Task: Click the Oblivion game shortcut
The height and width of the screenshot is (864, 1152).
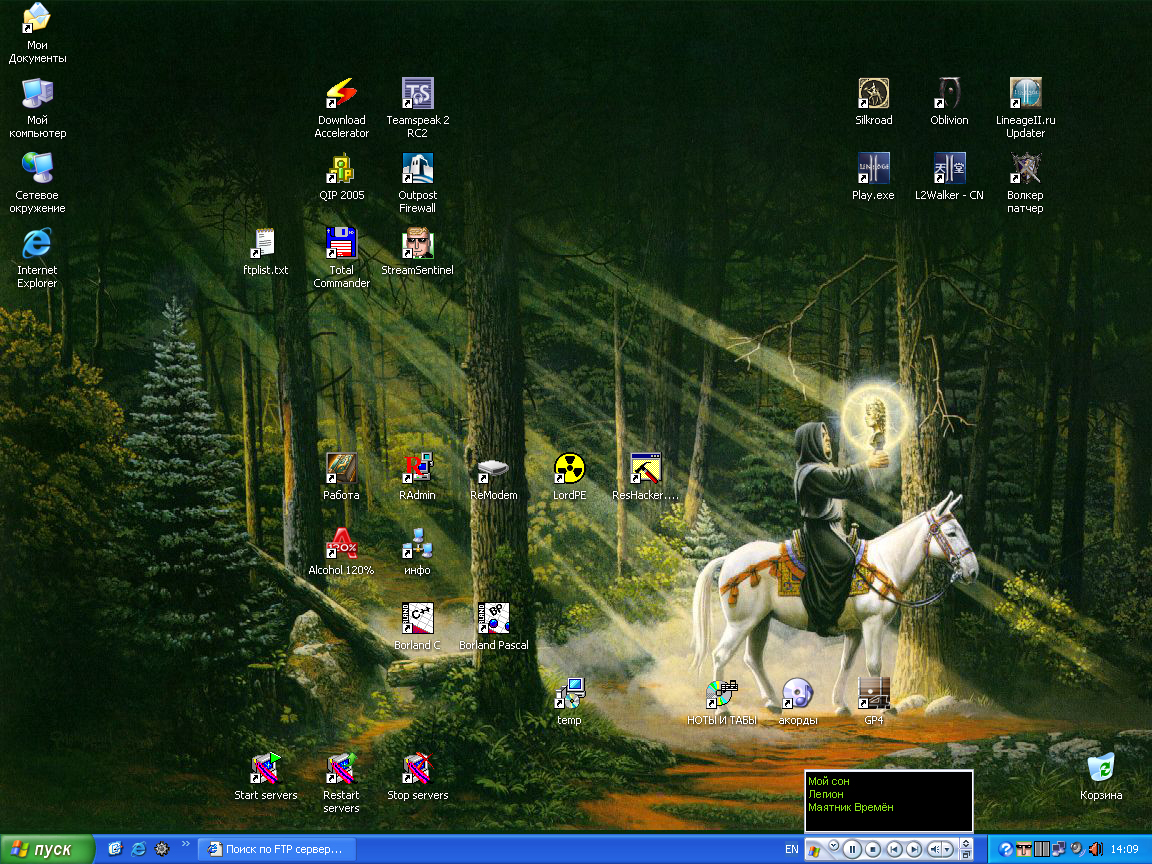Action: pos(949,95)
